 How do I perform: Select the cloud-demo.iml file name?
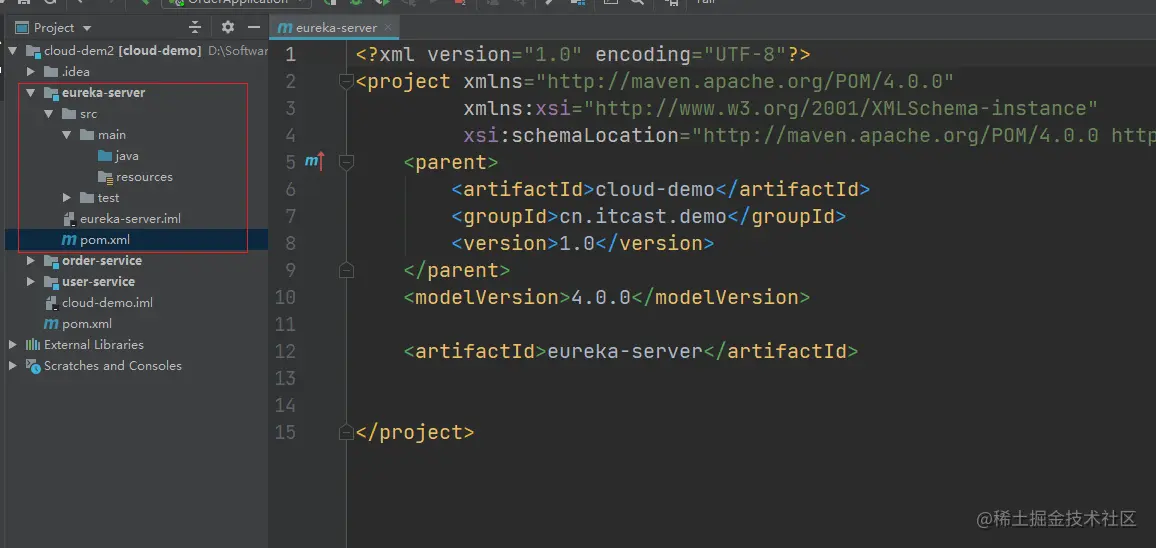coord(108,302)
